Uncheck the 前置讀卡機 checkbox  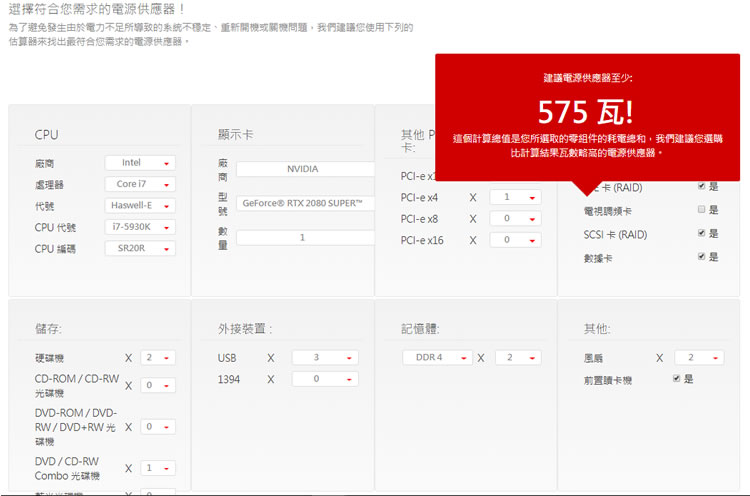click(677, 379)
